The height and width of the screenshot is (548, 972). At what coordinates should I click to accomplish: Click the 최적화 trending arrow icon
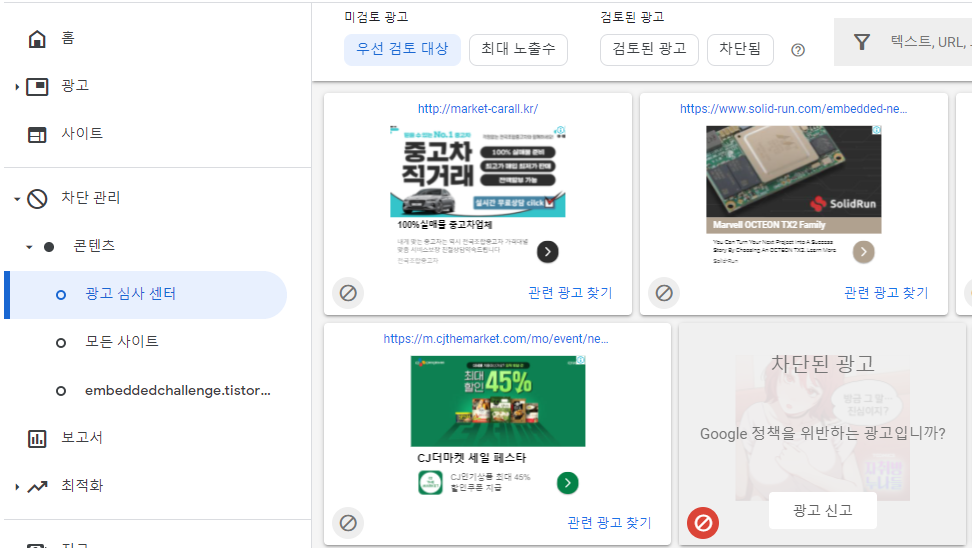37,487
